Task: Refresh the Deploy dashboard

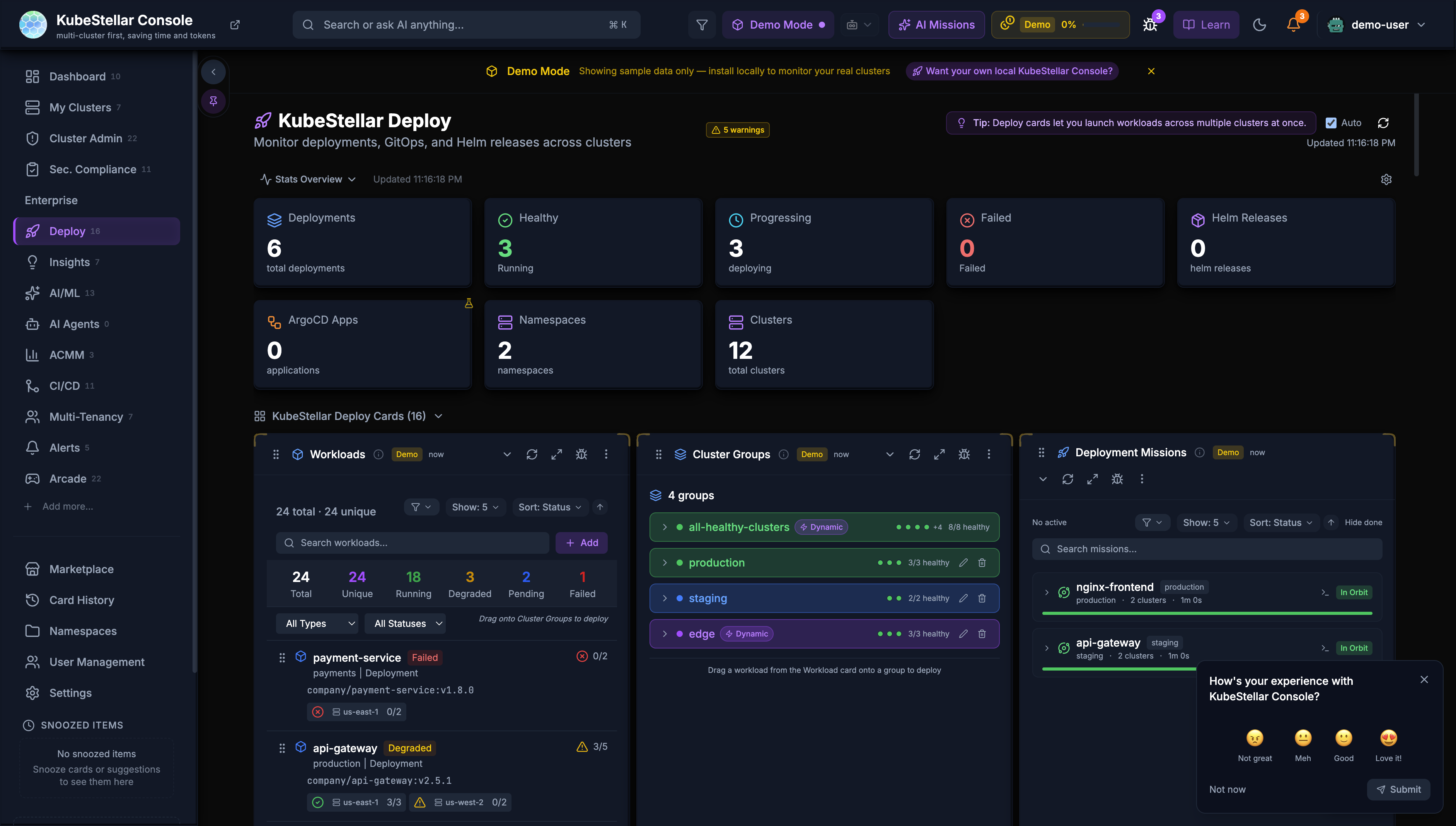Action: [1383, 123]
